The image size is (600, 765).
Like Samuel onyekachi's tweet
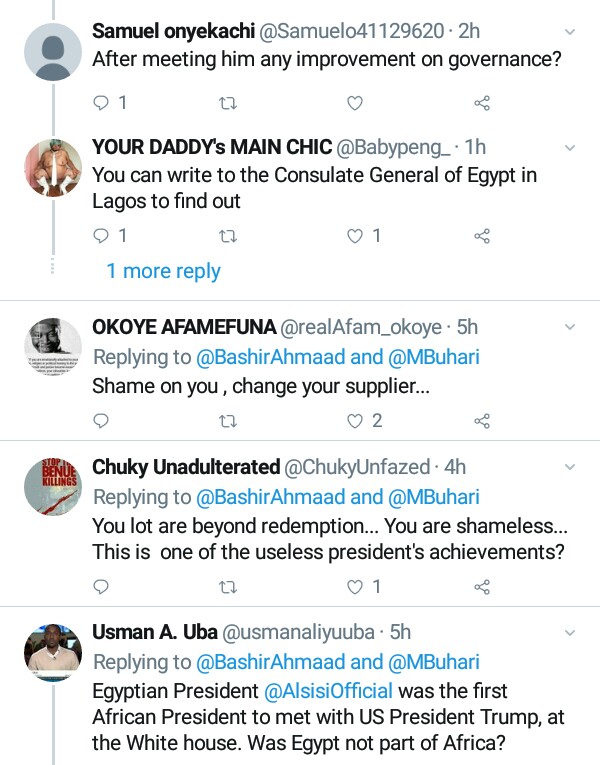click(x=354, y=102)
